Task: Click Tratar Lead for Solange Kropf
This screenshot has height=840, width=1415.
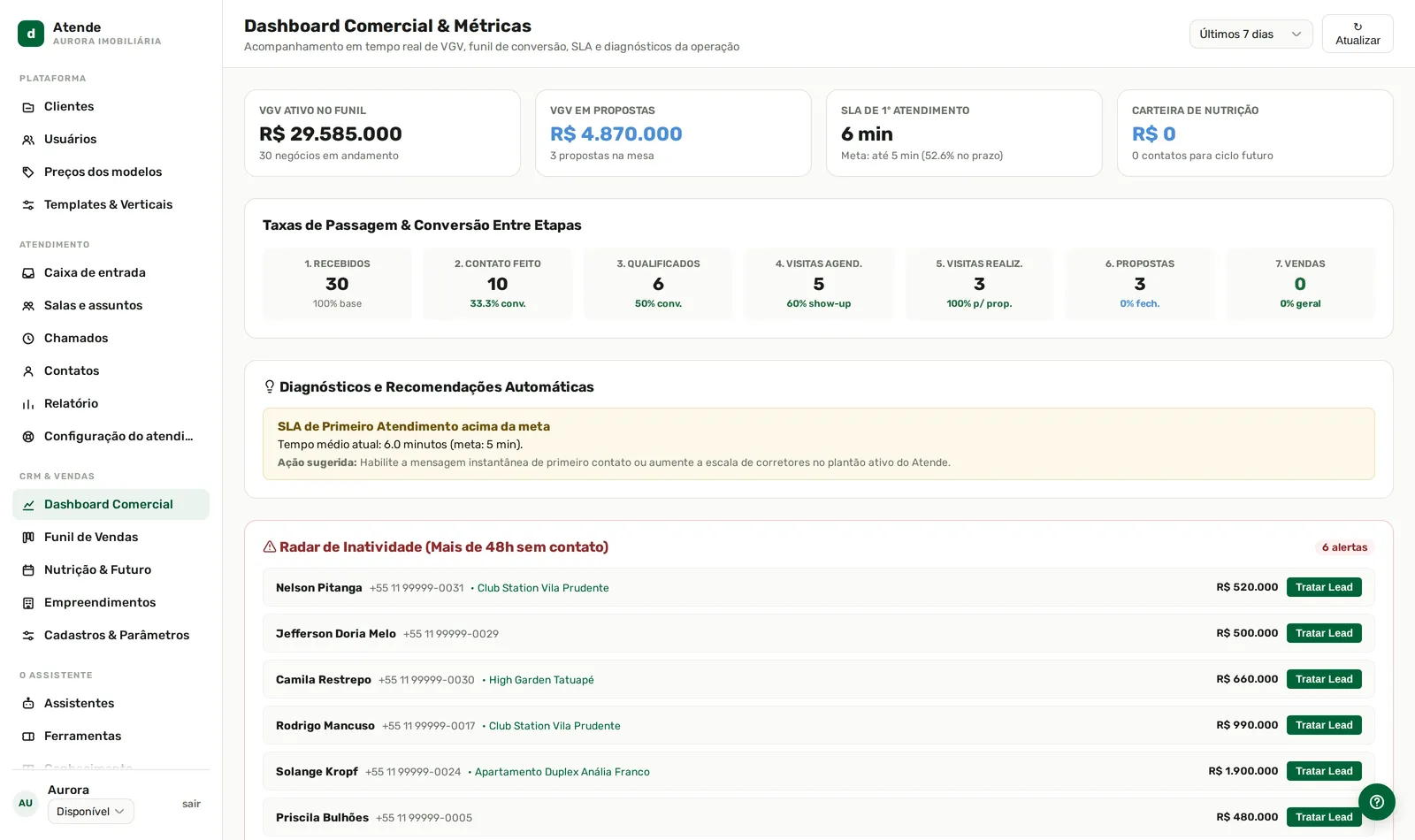Action: coord(1324,771)
